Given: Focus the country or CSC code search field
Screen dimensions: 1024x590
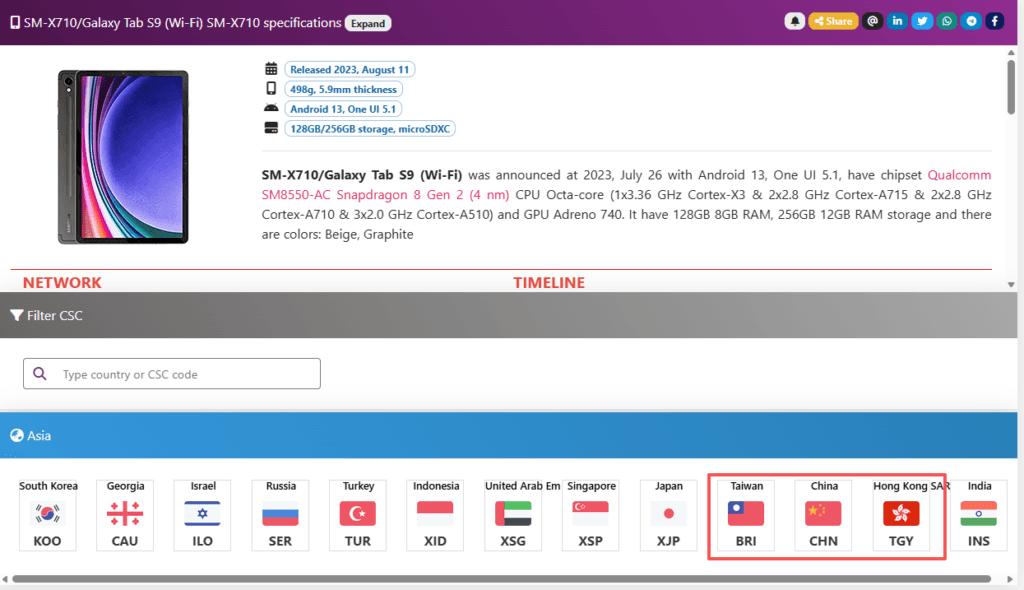Looking at the screenshot, I should coord(172,374).
